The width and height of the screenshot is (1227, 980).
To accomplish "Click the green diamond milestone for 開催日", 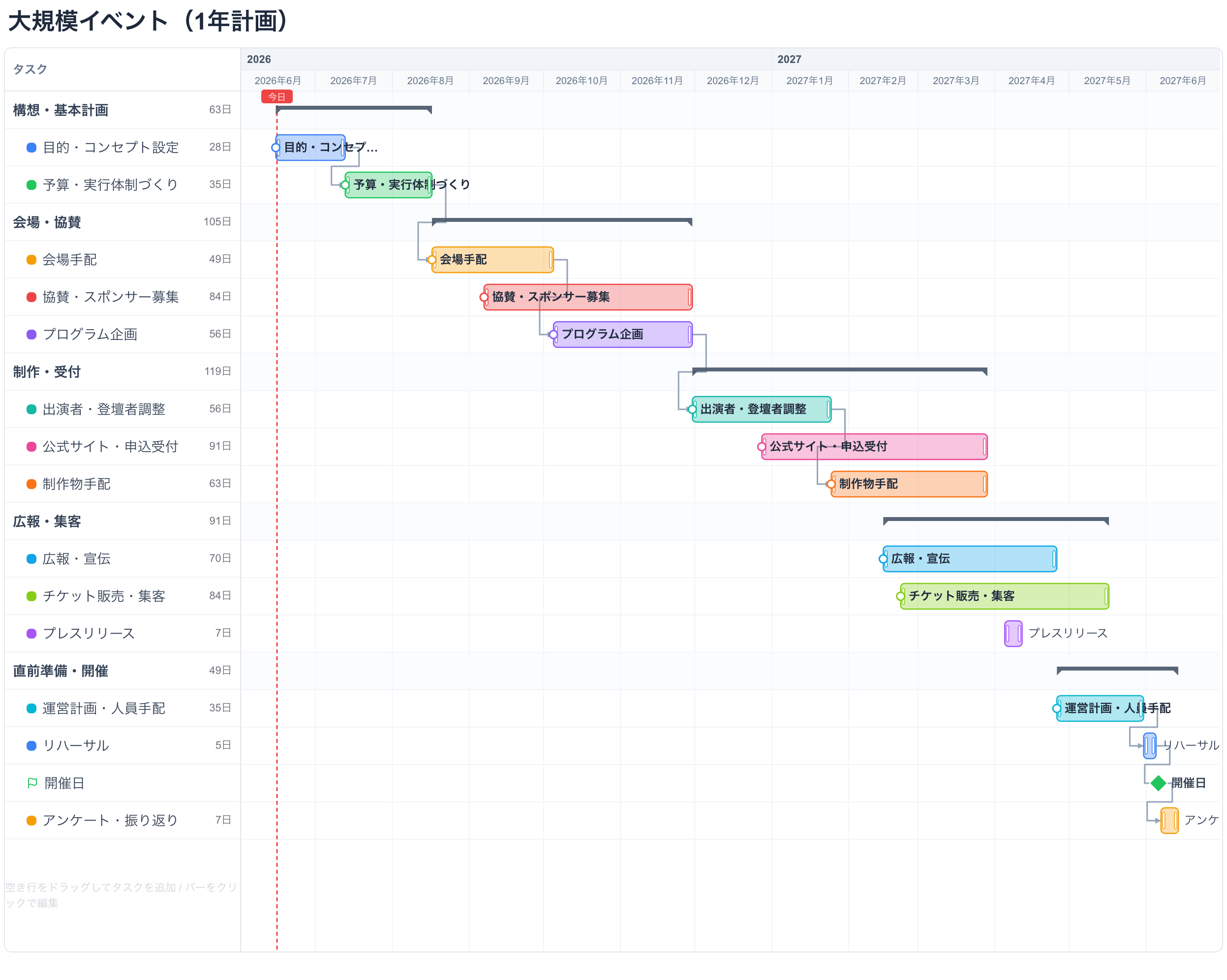I will tap(1158, 783).
